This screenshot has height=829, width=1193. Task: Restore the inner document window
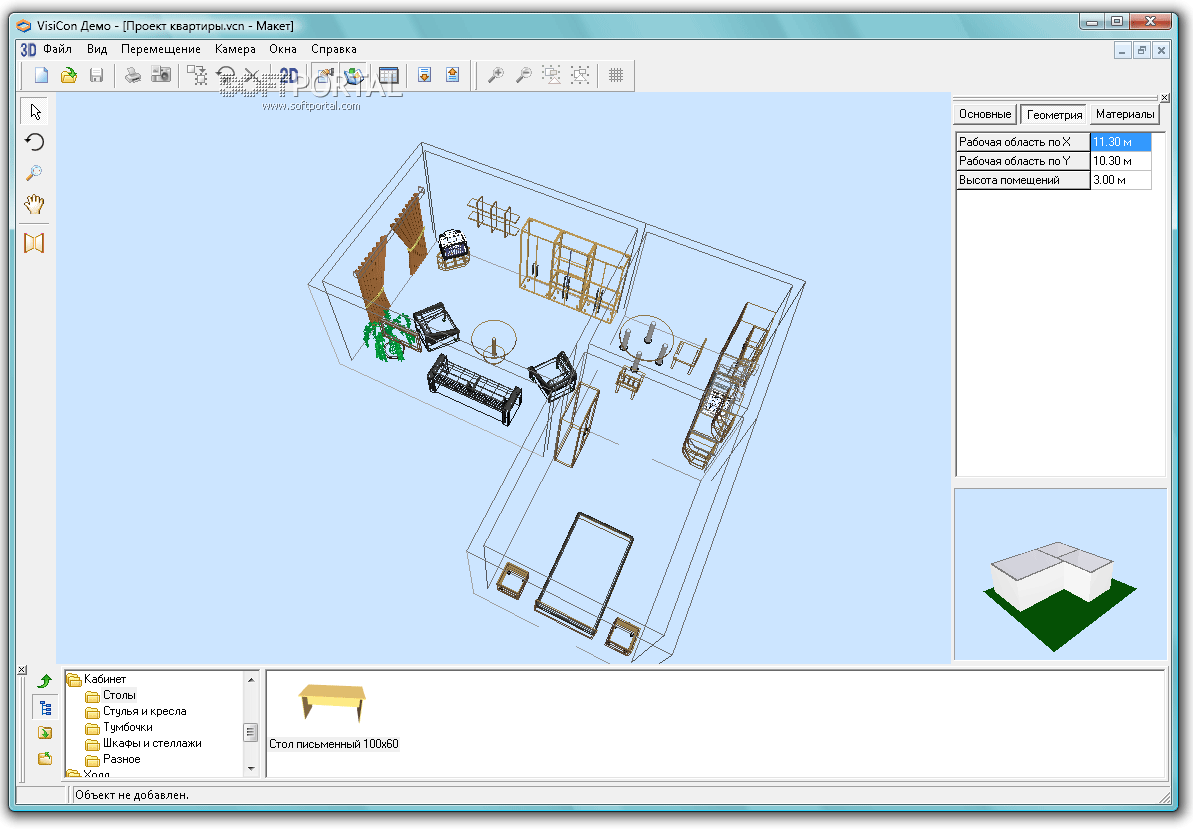[x=1141, y=50]
